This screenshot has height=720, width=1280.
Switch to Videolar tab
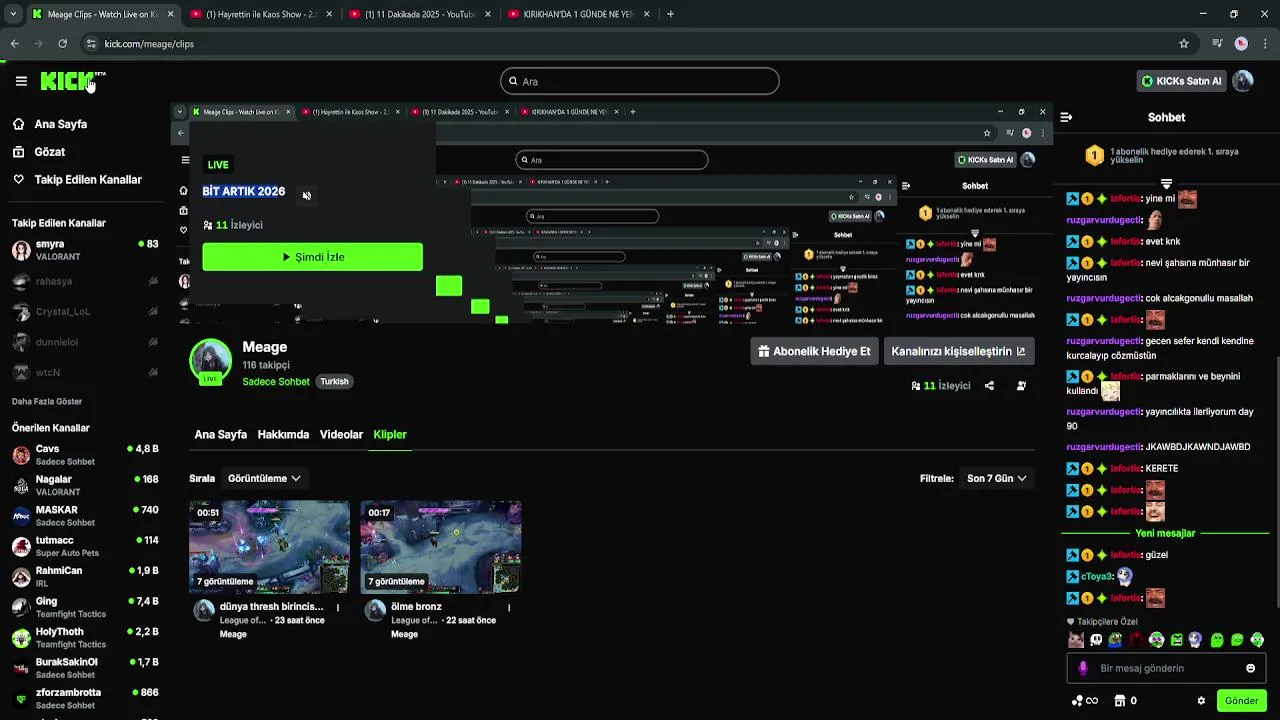pyautogui.click(x=341, y=435)
